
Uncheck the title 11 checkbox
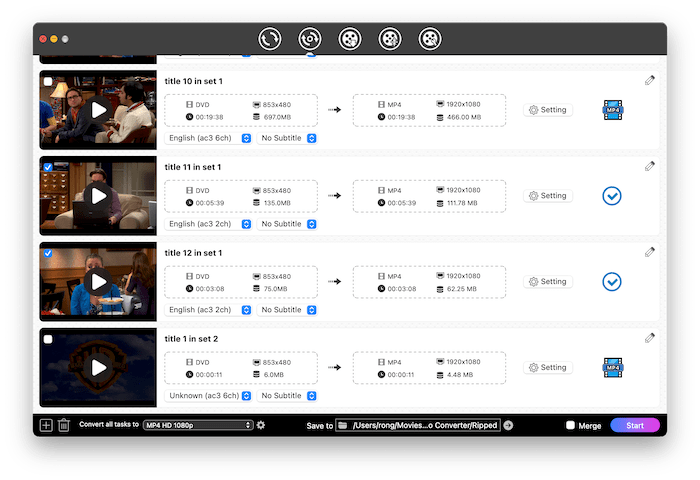48,167
